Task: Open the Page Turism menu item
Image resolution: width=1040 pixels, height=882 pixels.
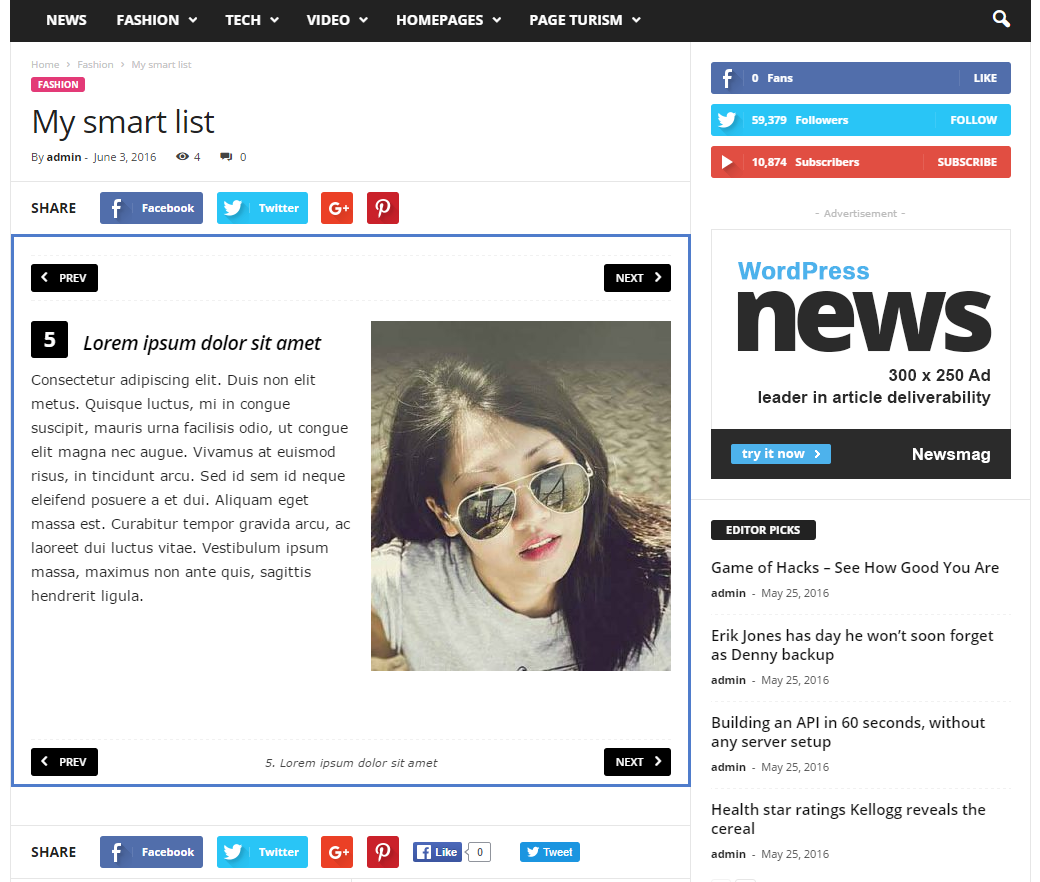Action: (x=576, y=20)
